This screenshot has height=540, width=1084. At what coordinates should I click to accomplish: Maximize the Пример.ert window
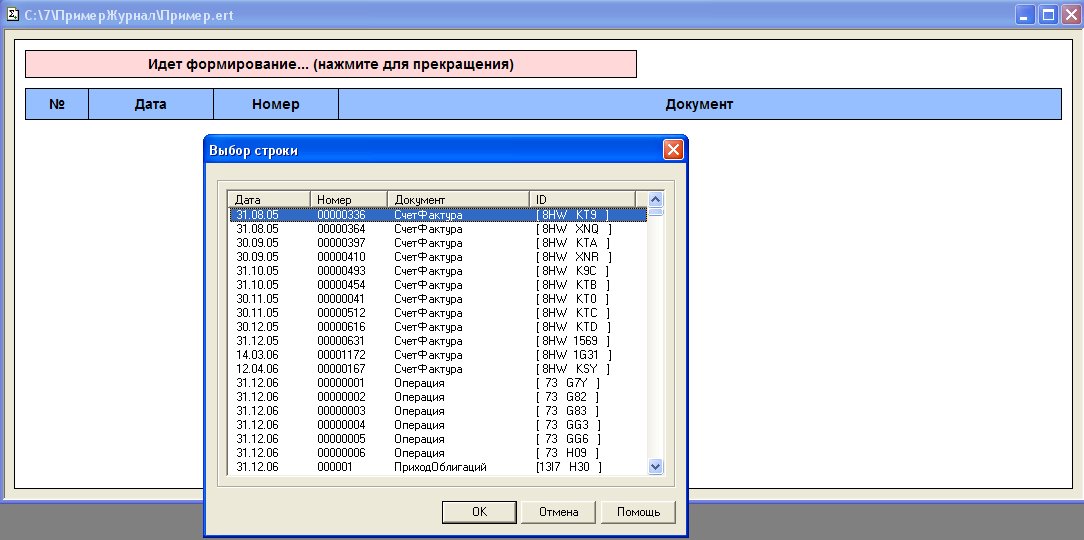click(1048, 15)
